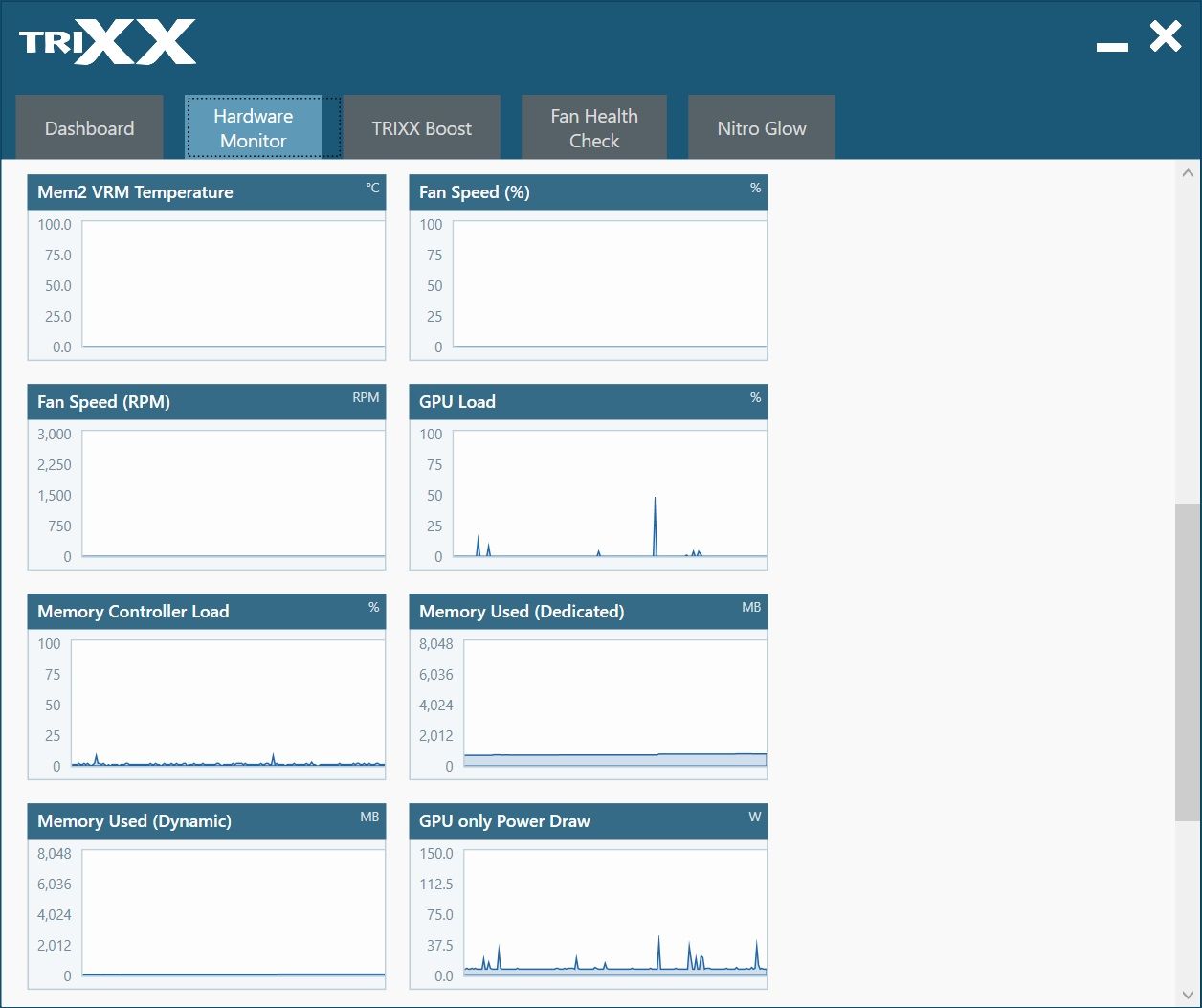Click the Memory Used (Dynamic) panel header

point(207,821)
